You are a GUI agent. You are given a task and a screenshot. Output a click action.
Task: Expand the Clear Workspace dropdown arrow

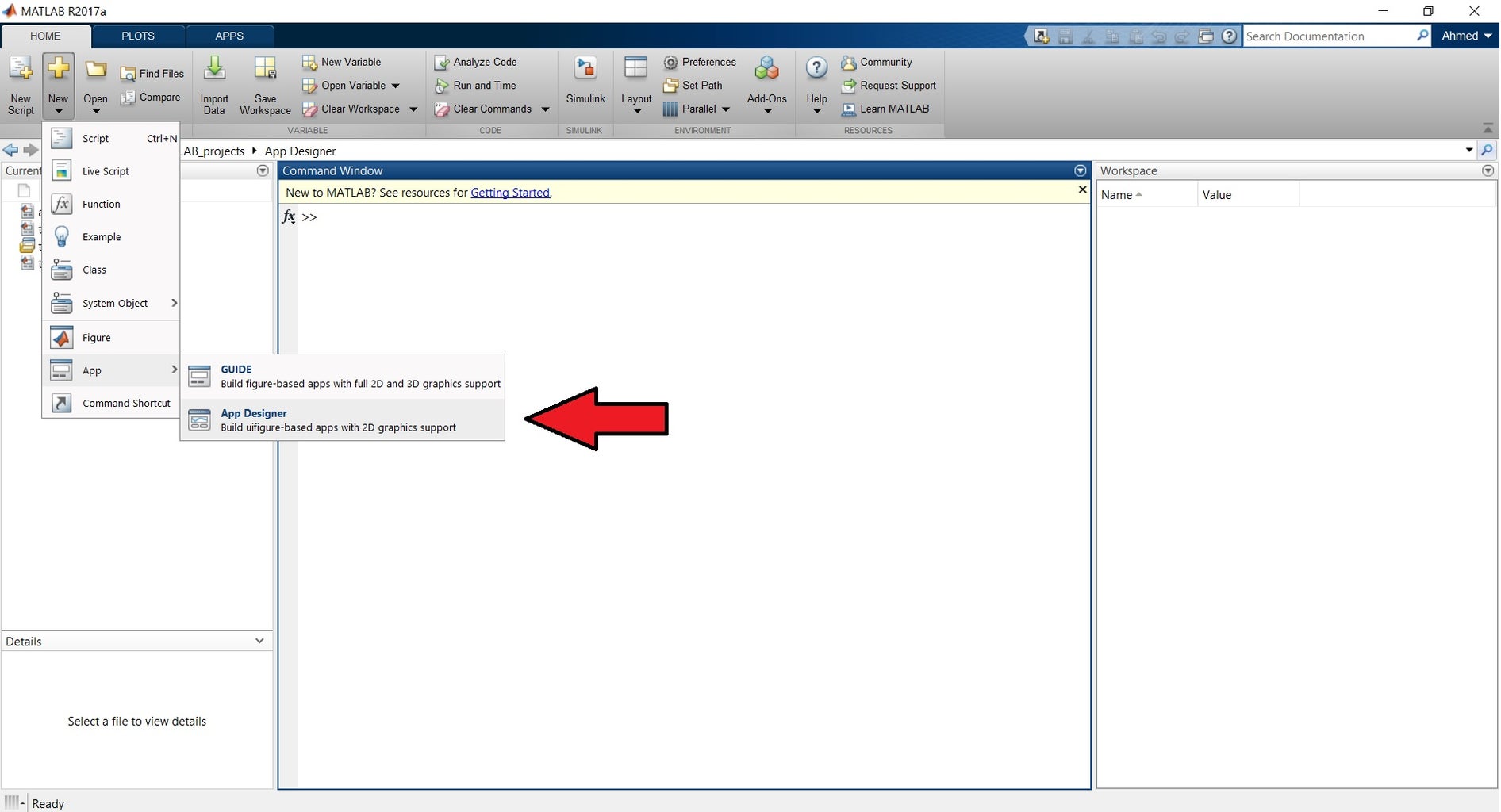[413, 109]
